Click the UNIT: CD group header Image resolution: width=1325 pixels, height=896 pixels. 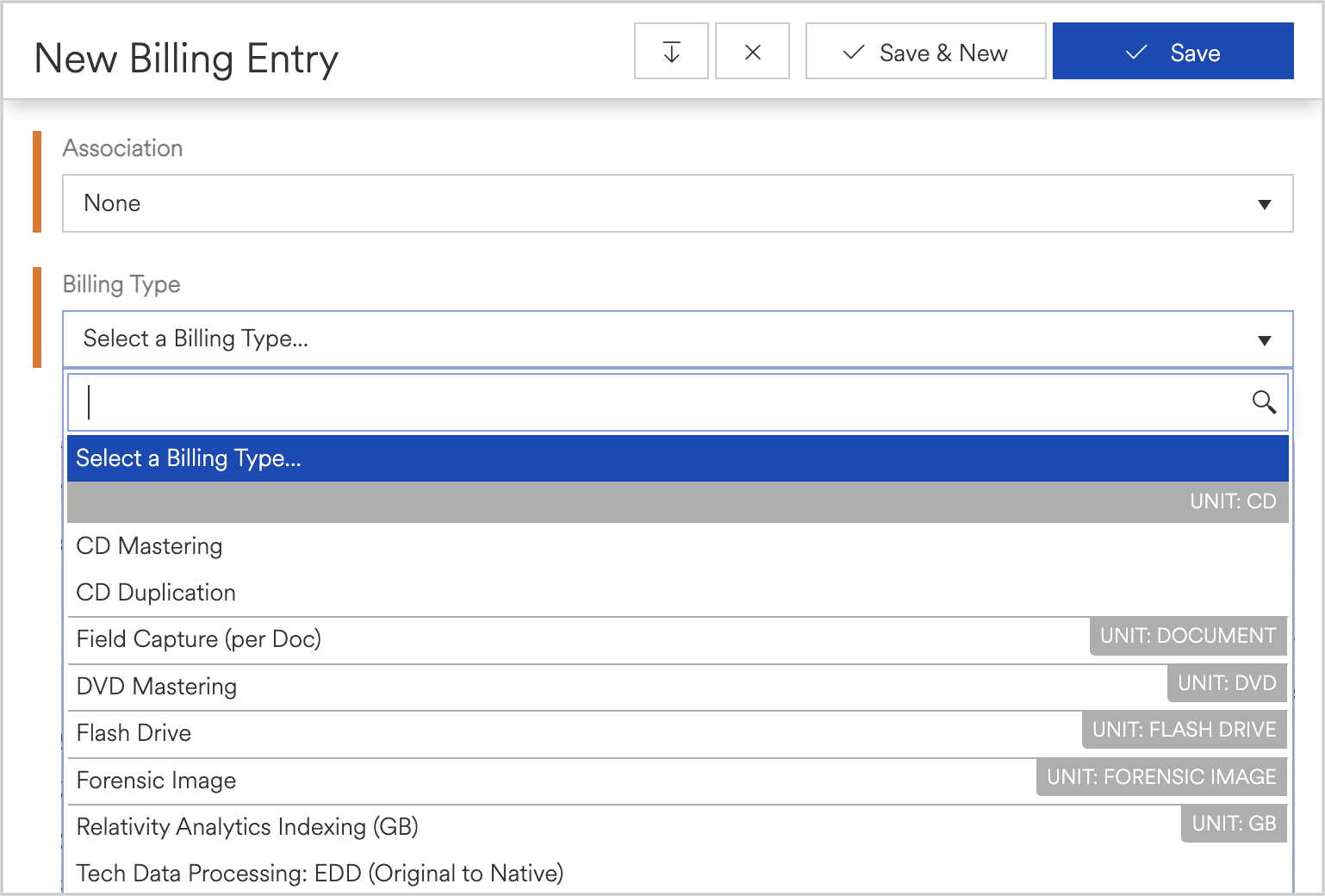677,502
